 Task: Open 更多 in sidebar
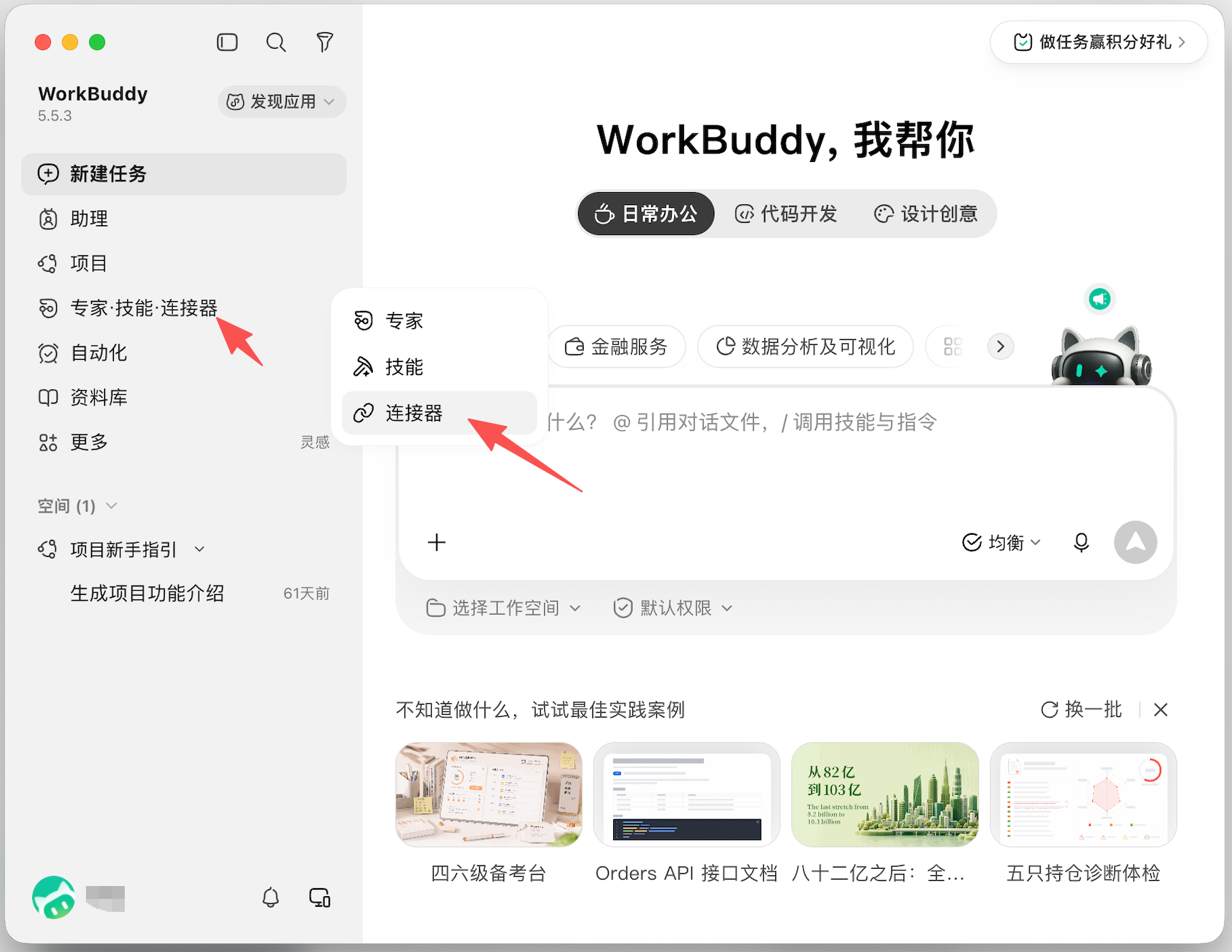89,442
